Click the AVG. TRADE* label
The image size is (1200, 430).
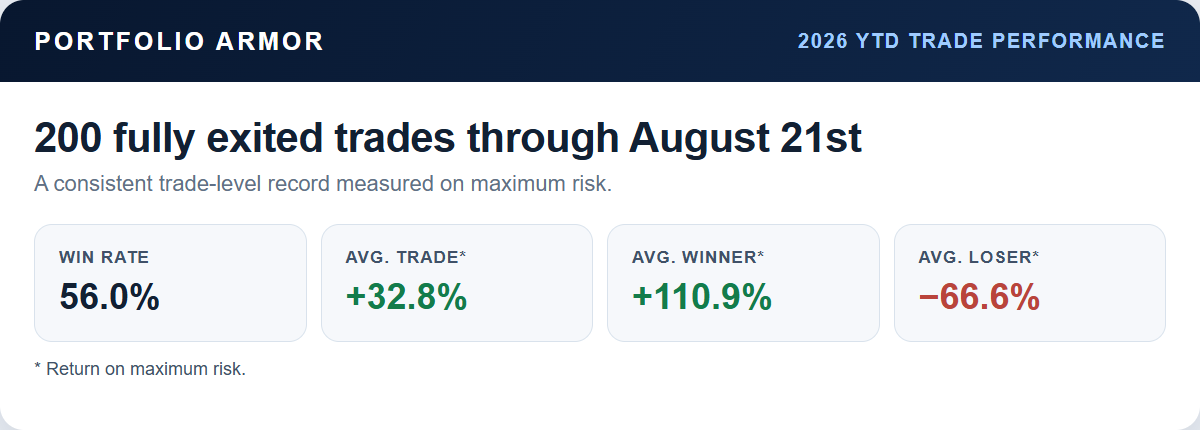tap(406, 257)
